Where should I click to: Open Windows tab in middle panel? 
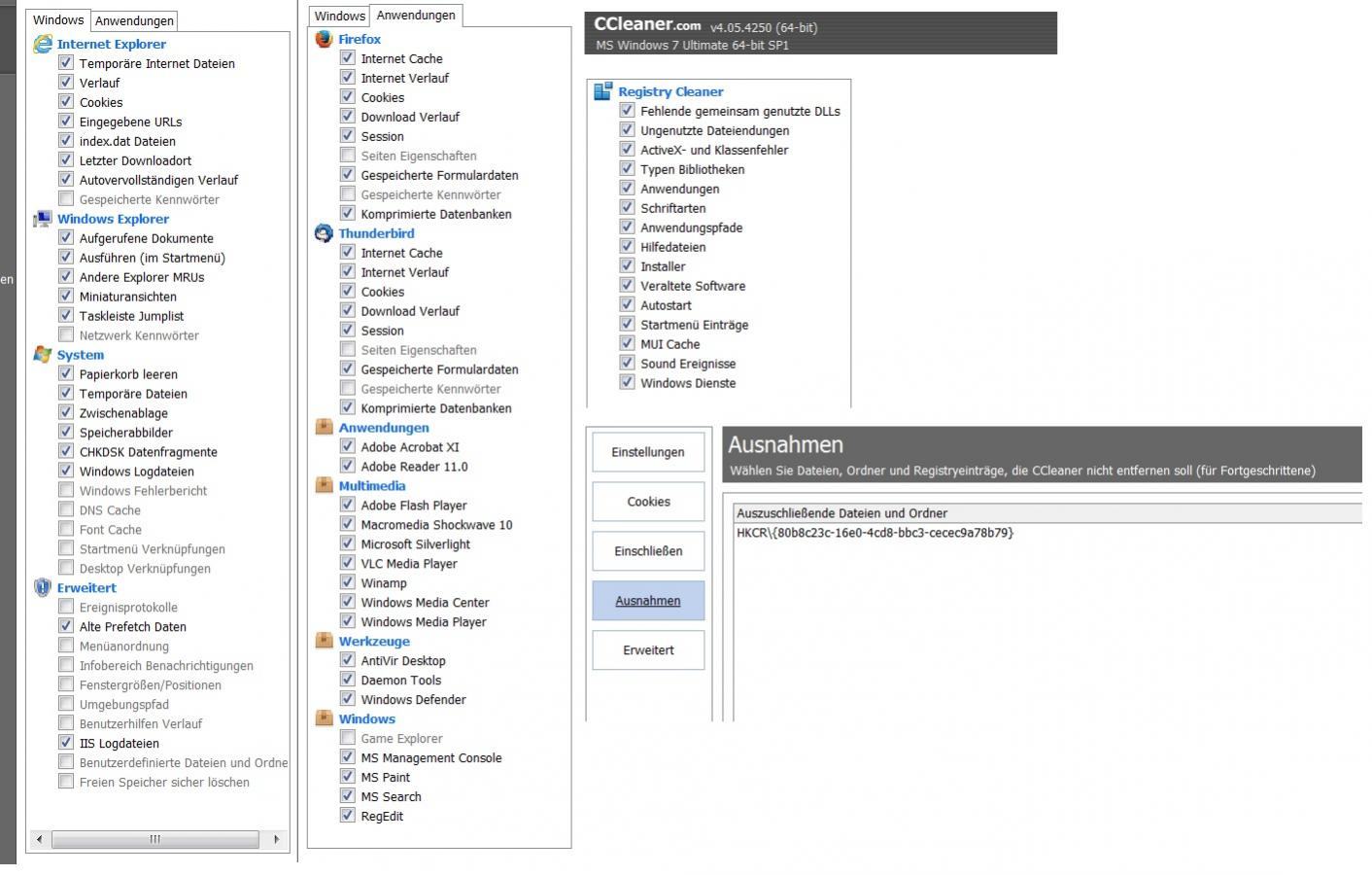[x=339, y=16]
